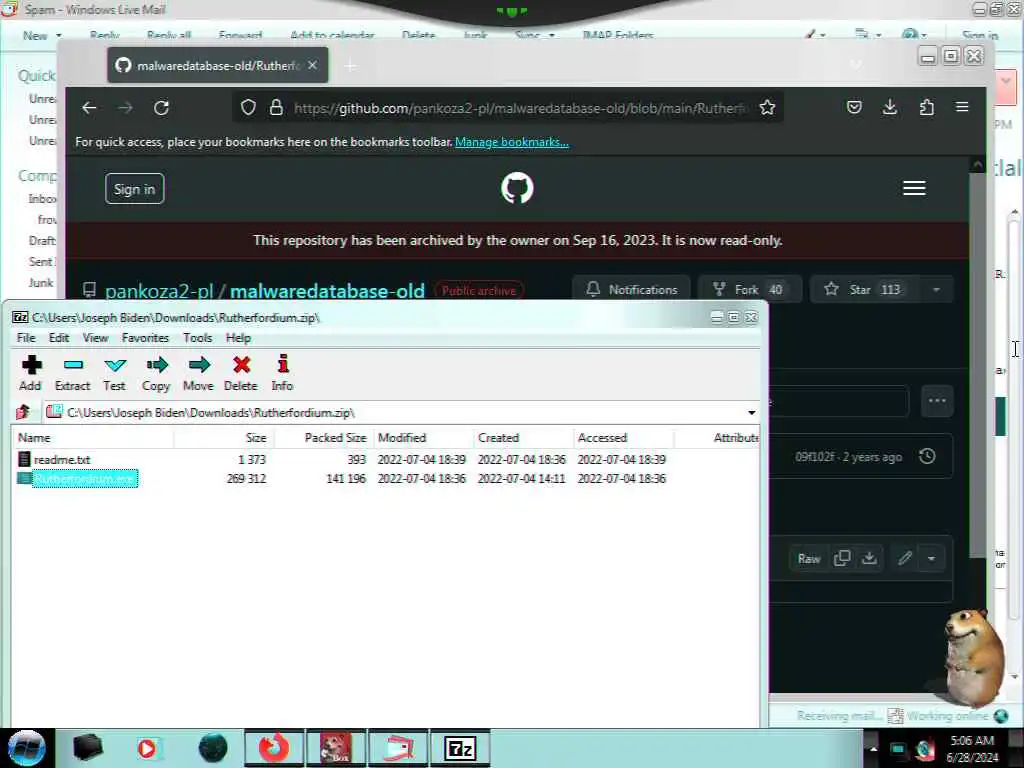Image resolution: width=1024 pixels, height=768 pixels.
Task: Switch to Firefox in the taskbar
Action: point(274,748)
